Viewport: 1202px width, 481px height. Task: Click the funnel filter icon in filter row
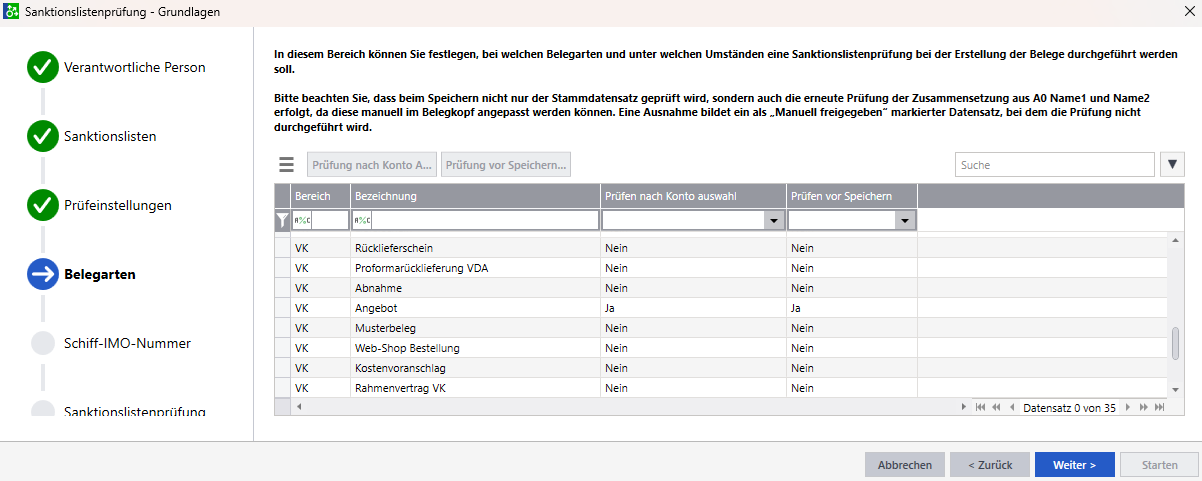[x=282, y=220]
